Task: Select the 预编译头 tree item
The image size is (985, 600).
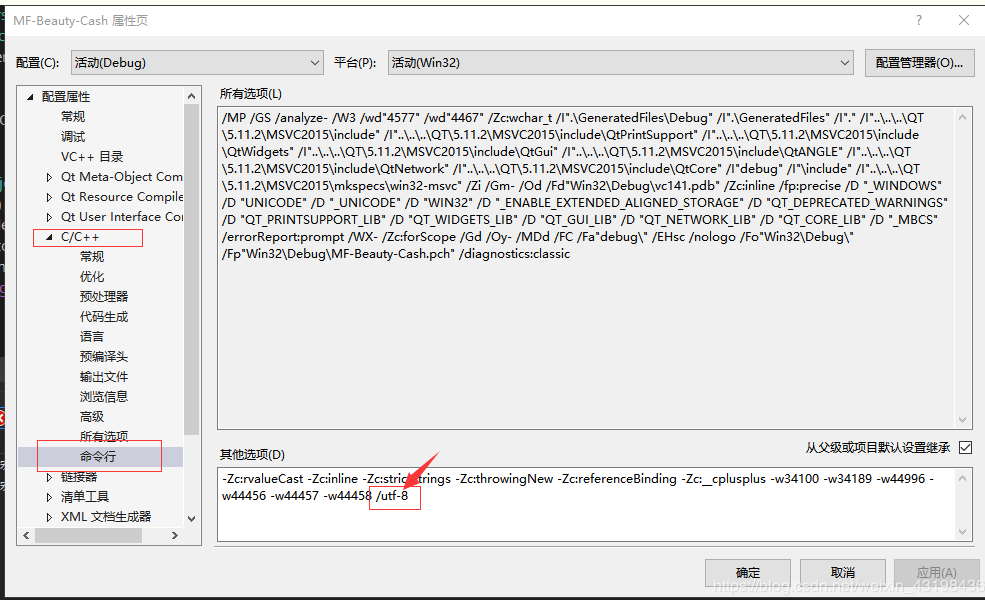Action: [x=102, y=356]
